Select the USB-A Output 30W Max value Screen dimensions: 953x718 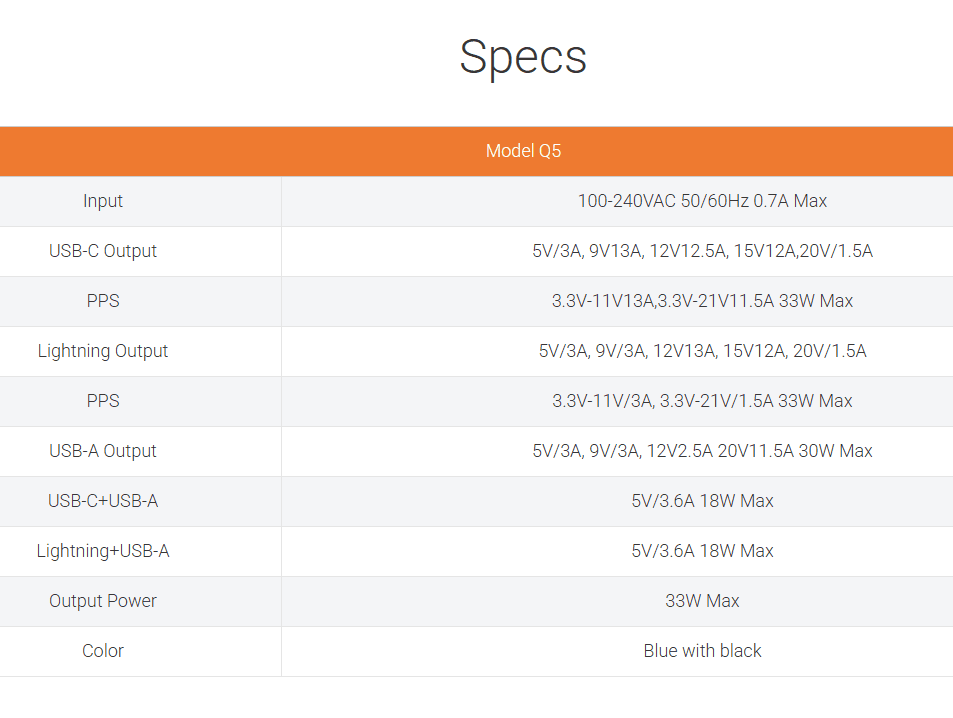tap(702, 451)
